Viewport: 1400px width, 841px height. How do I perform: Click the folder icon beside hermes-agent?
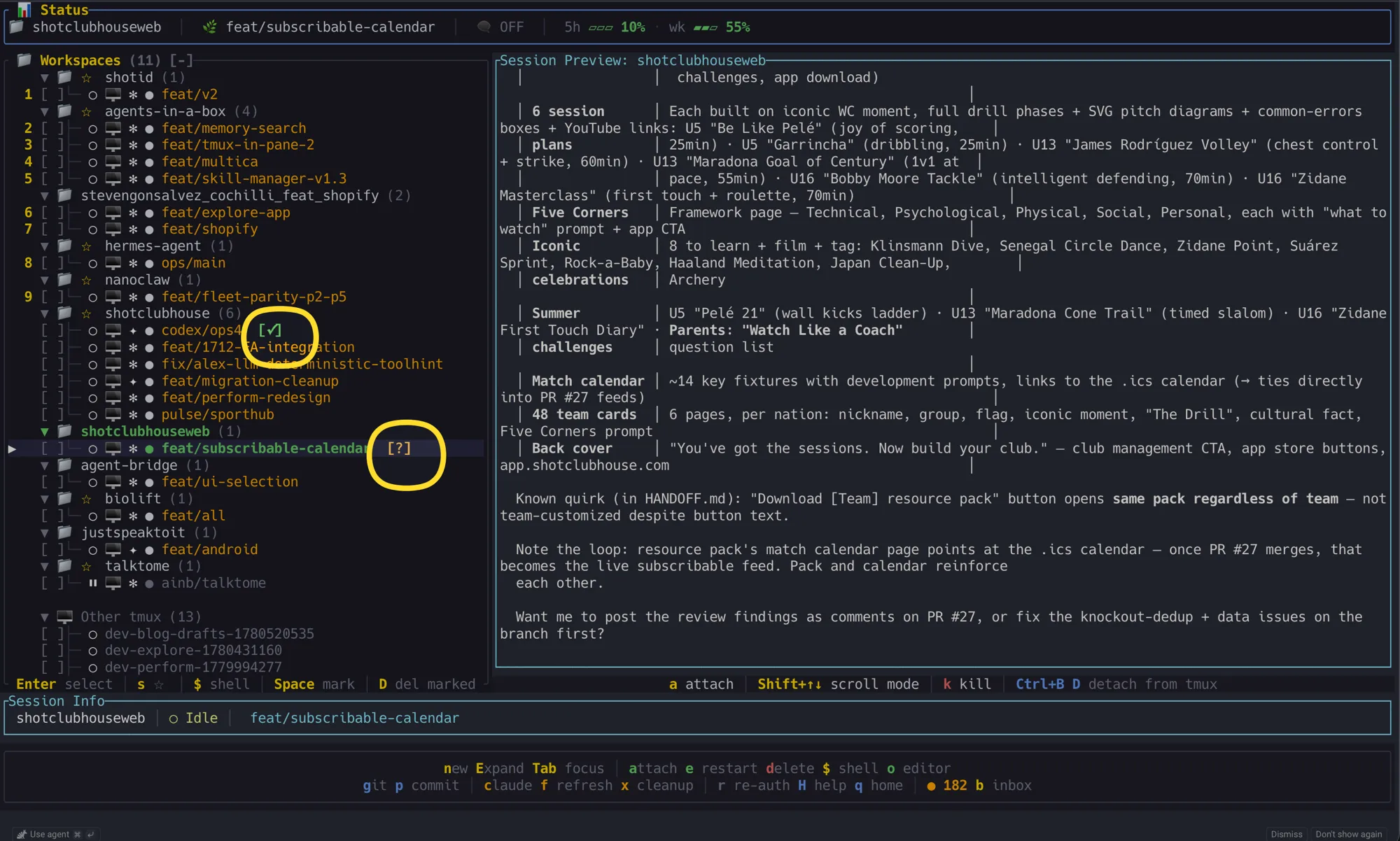point(65,246)
